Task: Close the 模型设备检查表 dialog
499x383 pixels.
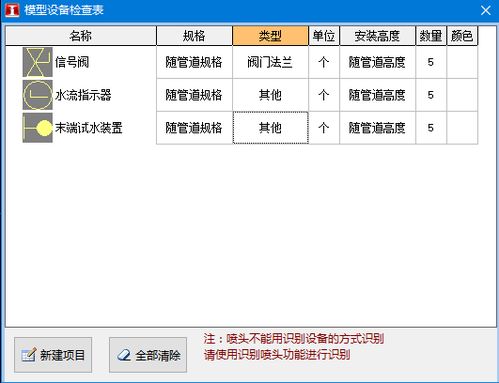Action: tap(485, 11)
